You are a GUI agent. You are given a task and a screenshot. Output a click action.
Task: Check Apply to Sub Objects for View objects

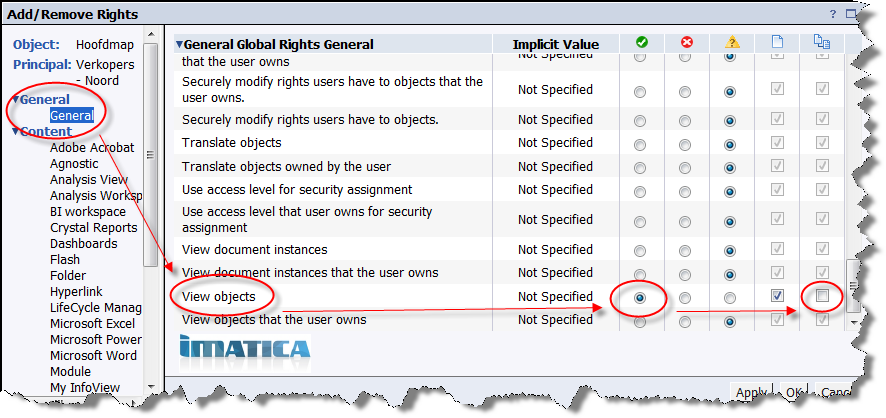click(822, 295)
